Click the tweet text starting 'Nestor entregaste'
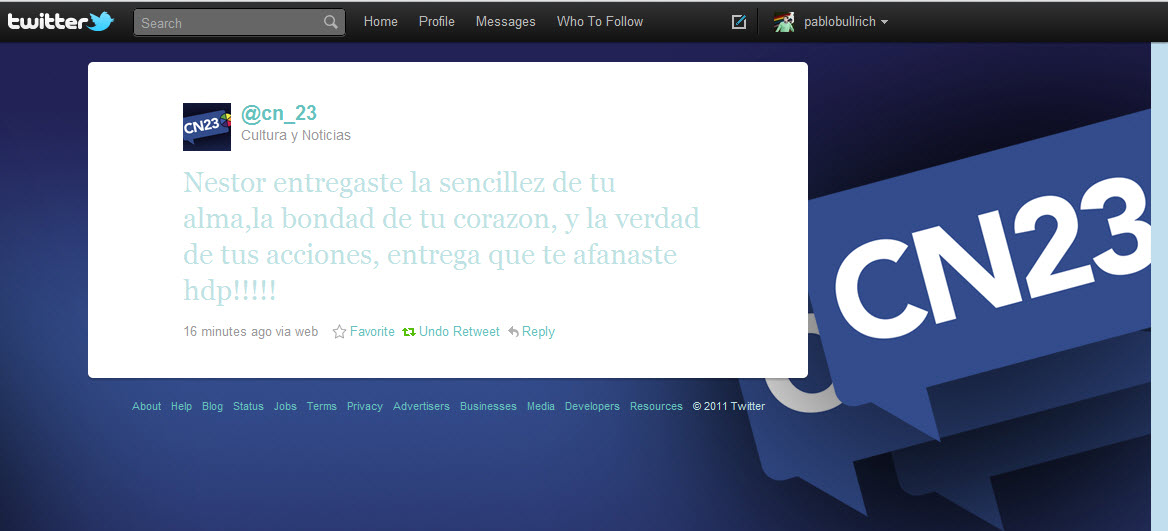Viewport: 1168px width, 531px height. pos(441,237)
